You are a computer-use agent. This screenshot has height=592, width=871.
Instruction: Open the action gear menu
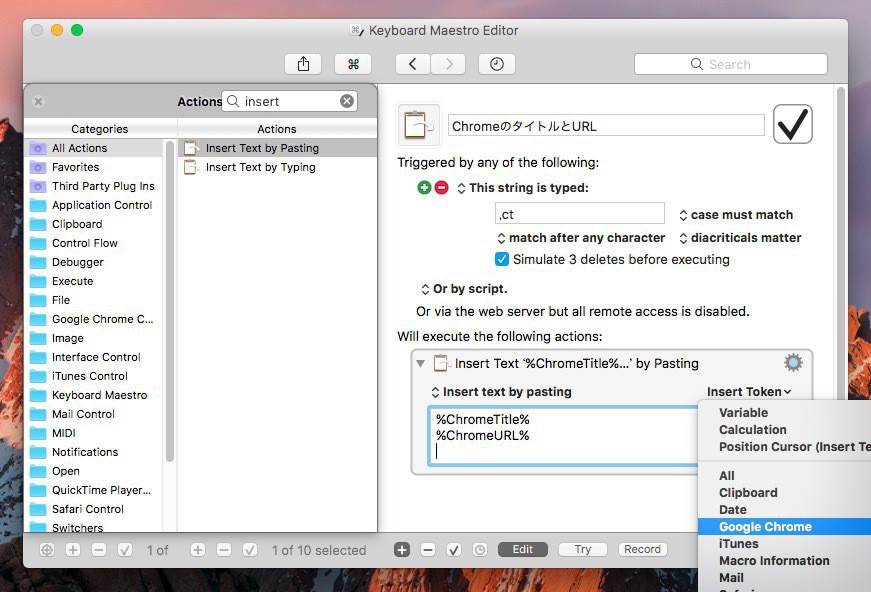tap(793, 363)
